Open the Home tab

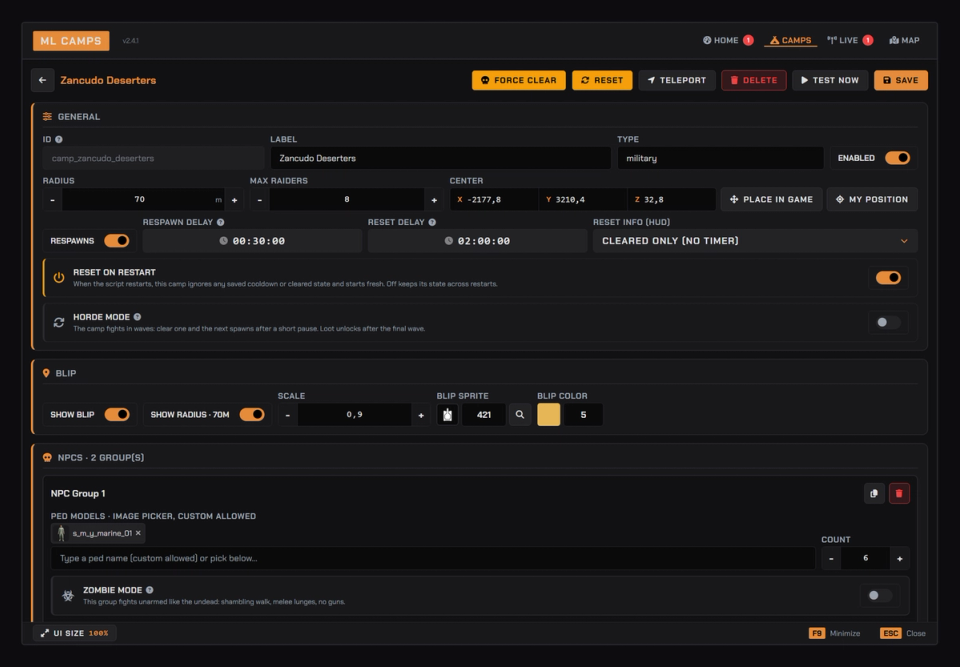pyautogui.click(x=728, y=40)
